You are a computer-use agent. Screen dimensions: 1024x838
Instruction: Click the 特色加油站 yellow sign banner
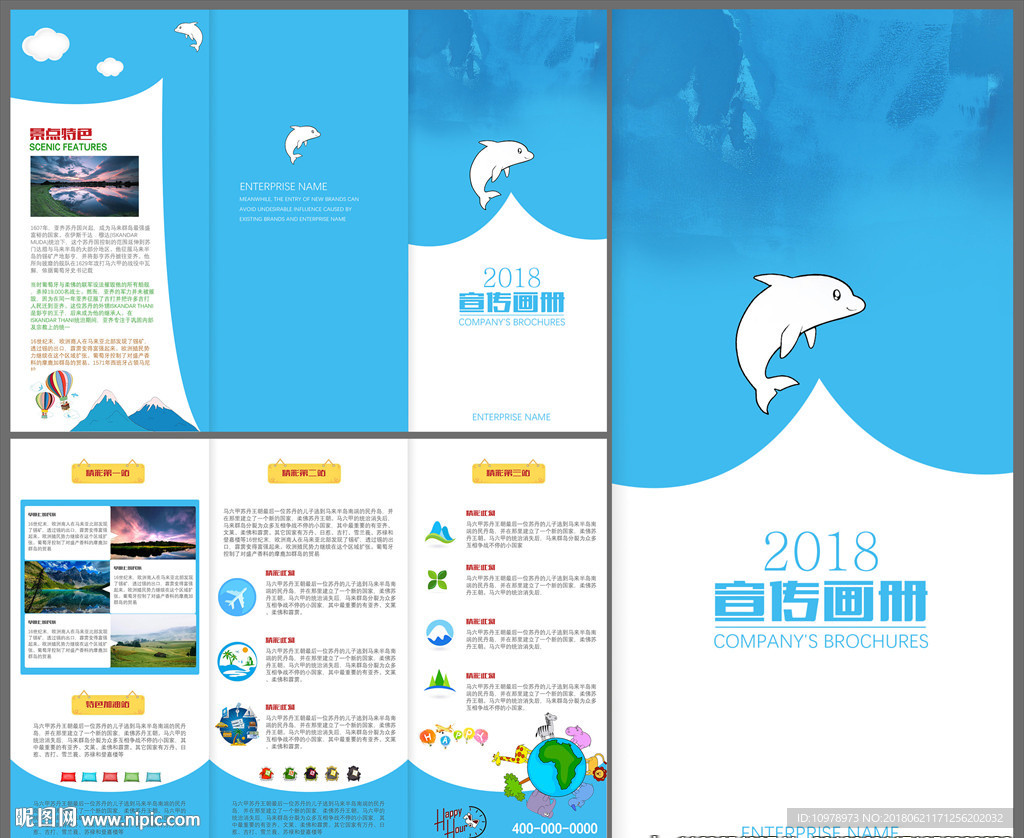click(108, 703)
